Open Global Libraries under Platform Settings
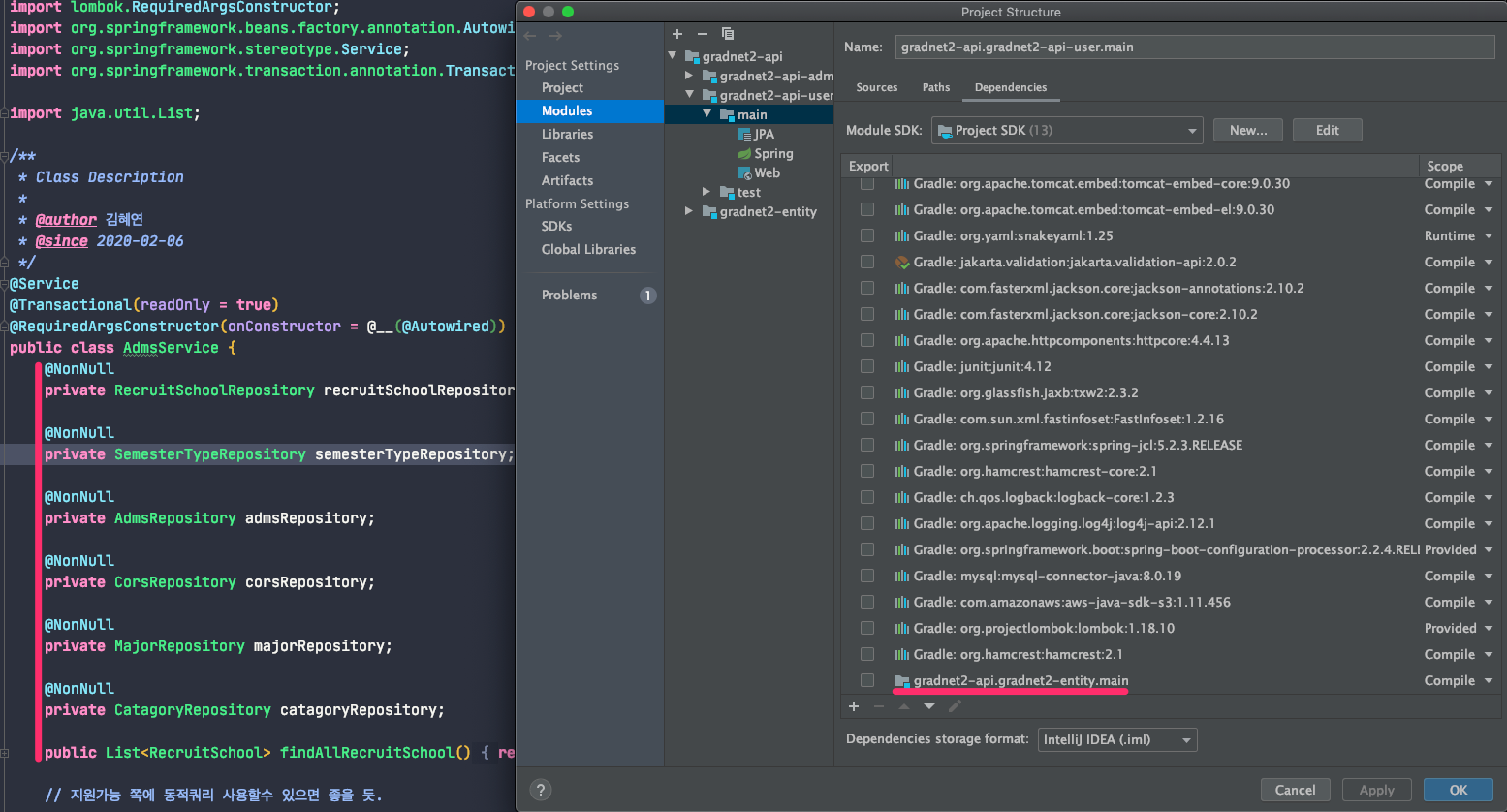This screenshot has height=812, width=1507. coord(589,249)
